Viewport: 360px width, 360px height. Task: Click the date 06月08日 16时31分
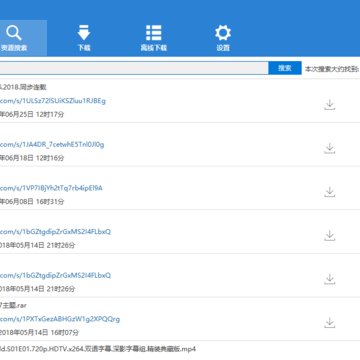[x=32, y=202]
